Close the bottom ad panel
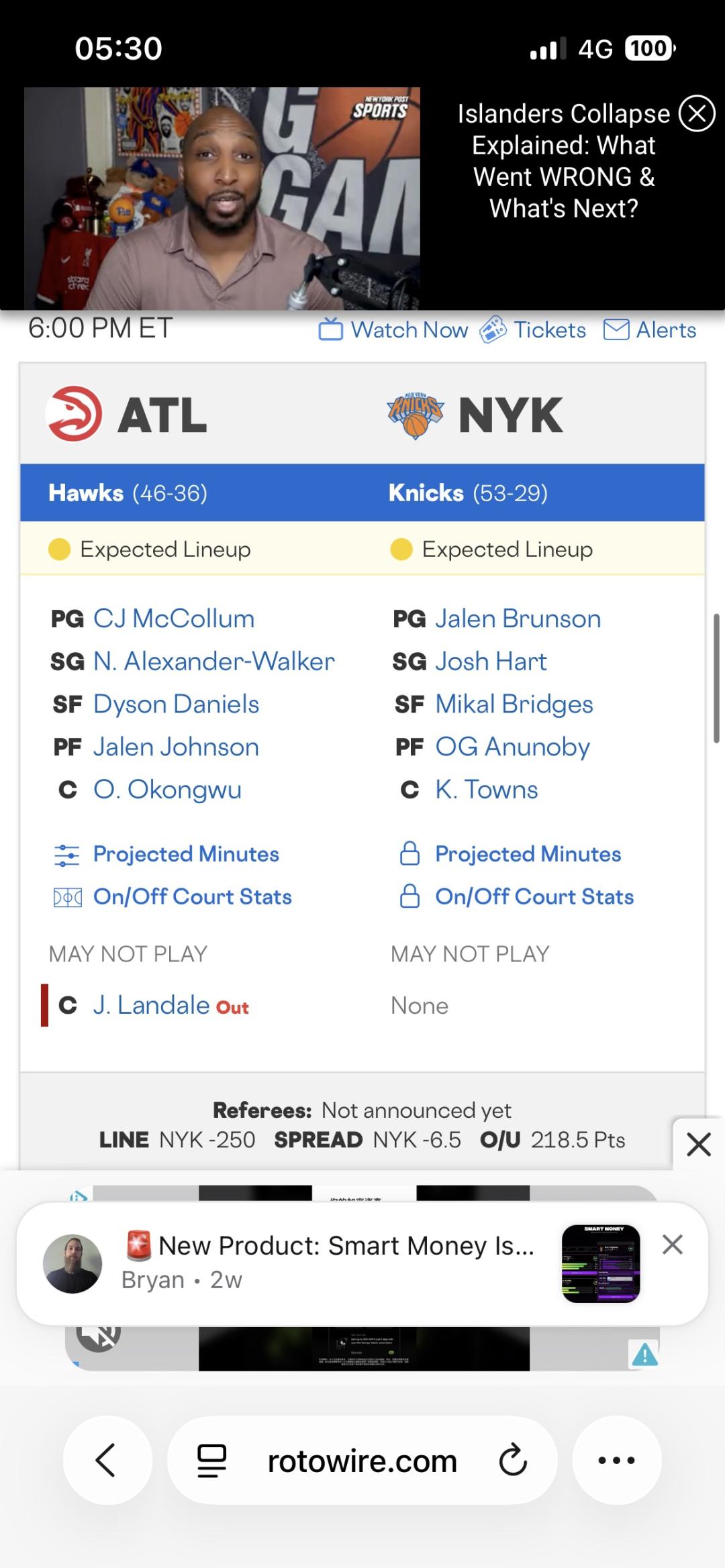Viewport: 725px width, 1568px height. click(x=698, y=1145)
